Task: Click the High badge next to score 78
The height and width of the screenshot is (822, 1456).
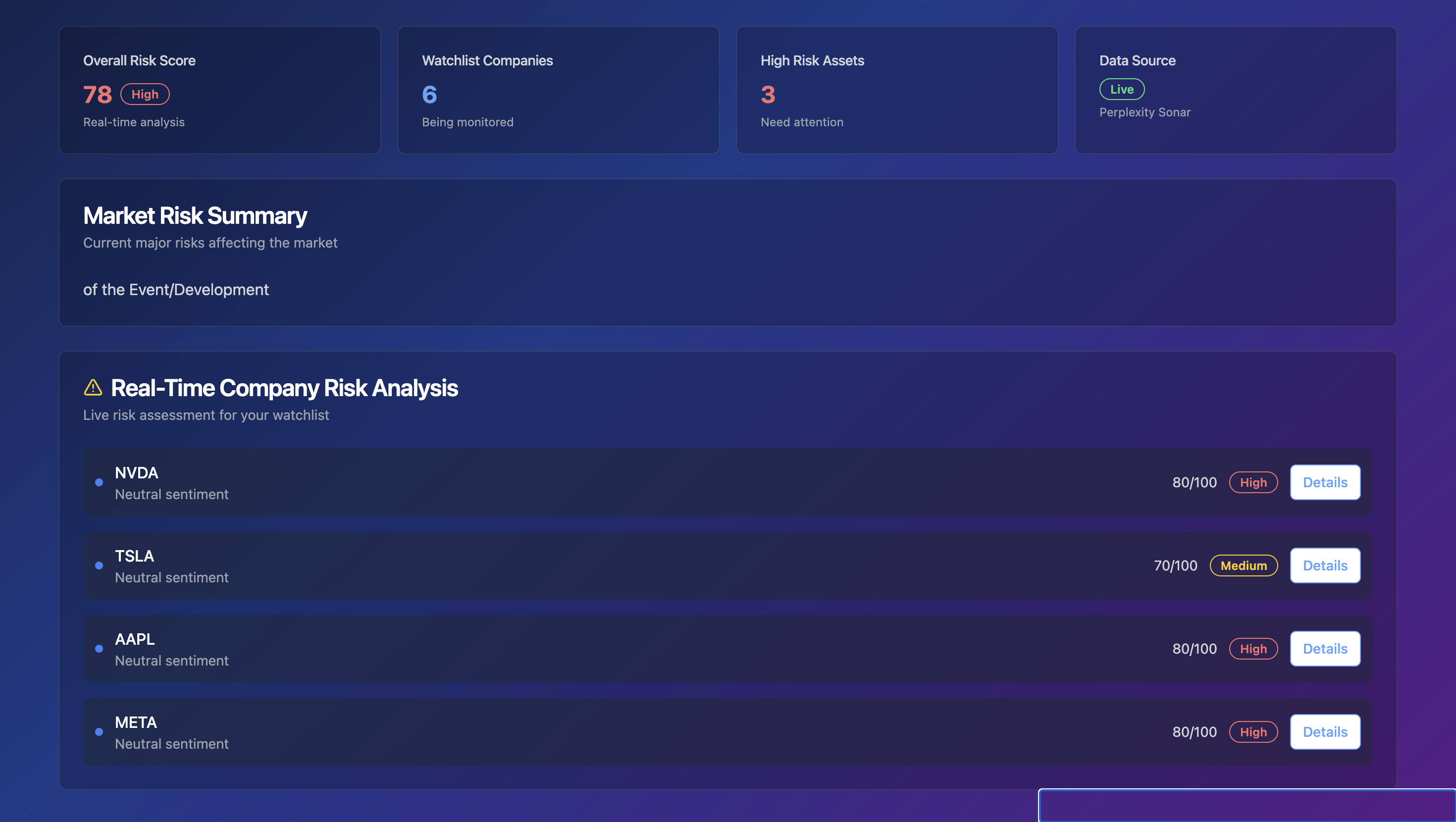Action: (145, 95)
